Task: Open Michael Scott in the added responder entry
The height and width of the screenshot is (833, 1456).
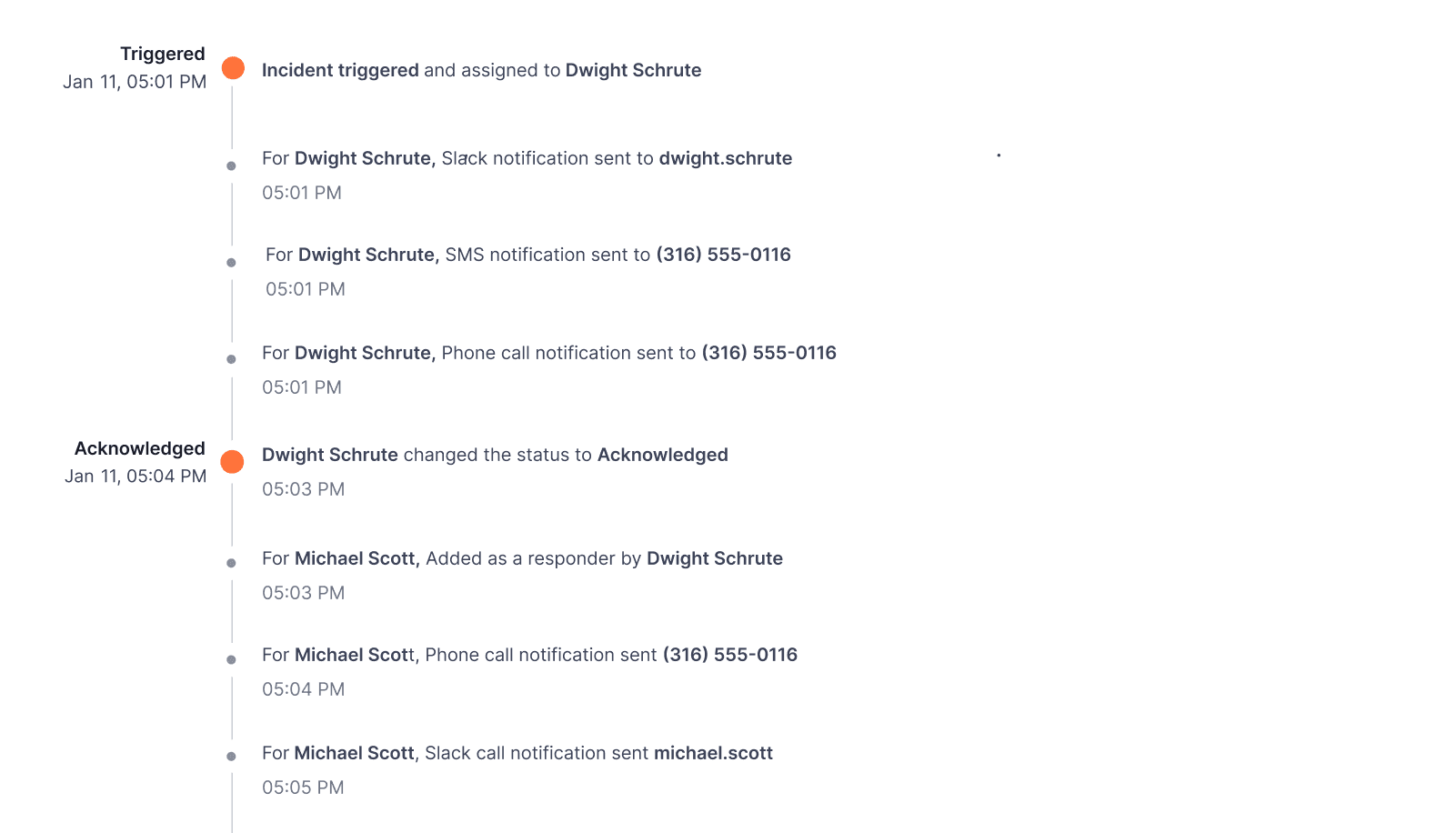Action: 356,558
